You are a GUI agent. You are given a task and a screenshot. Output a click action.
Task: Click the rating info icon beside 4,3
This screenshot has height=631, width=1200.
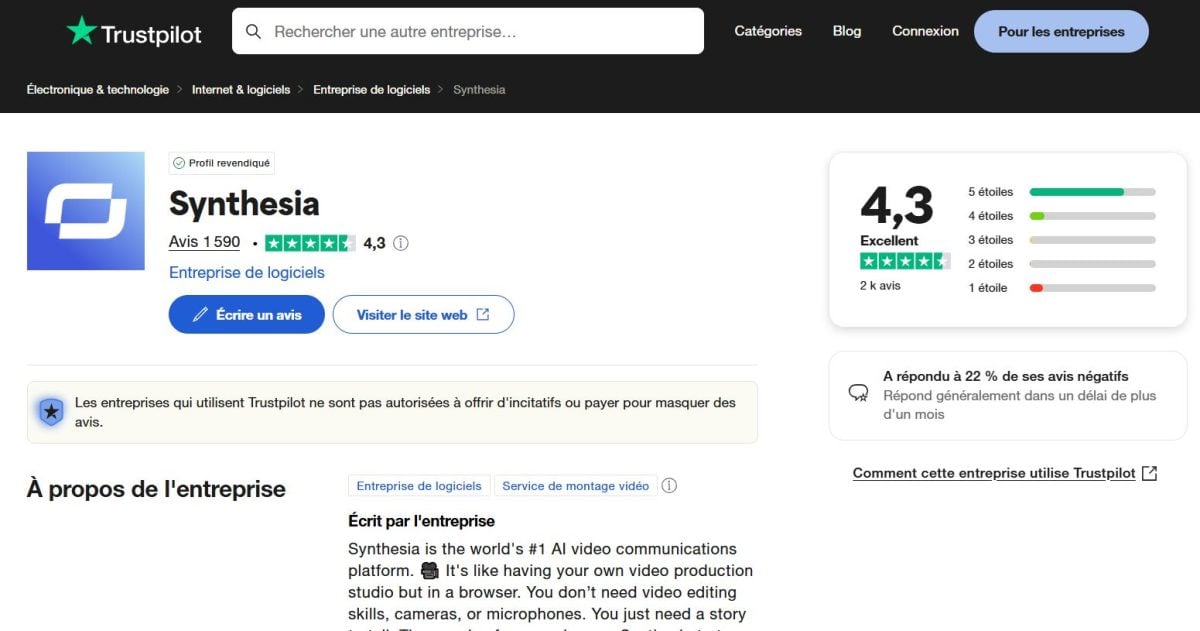pos(401,243)
